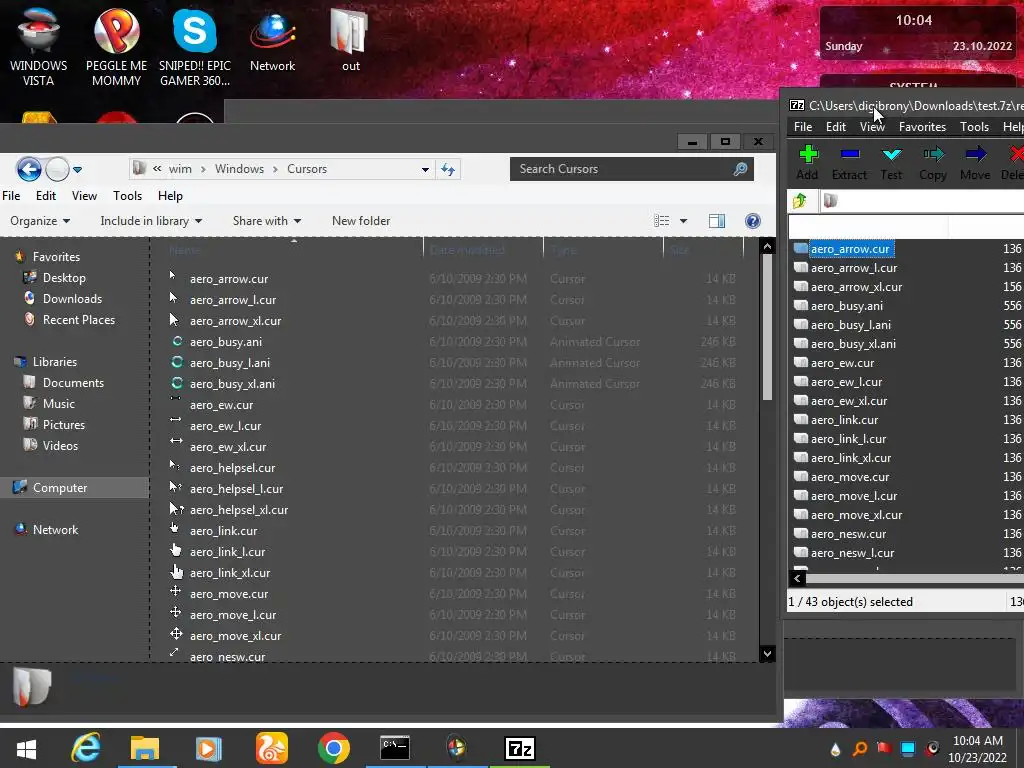Screen dimensions: 1024x768
Task: Click the Change view icon in Explorer
Action: pyautogui.click(x=662, y=221)
